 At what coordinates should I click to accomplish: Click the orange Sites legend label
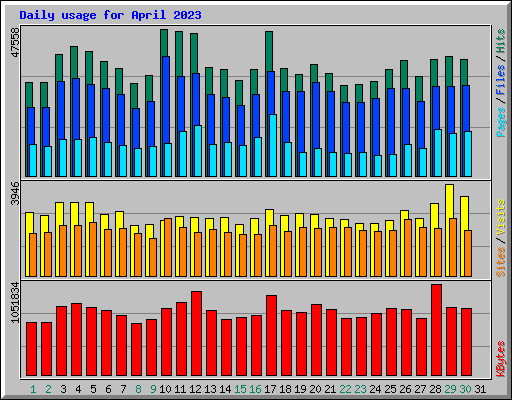pos(501,262)
